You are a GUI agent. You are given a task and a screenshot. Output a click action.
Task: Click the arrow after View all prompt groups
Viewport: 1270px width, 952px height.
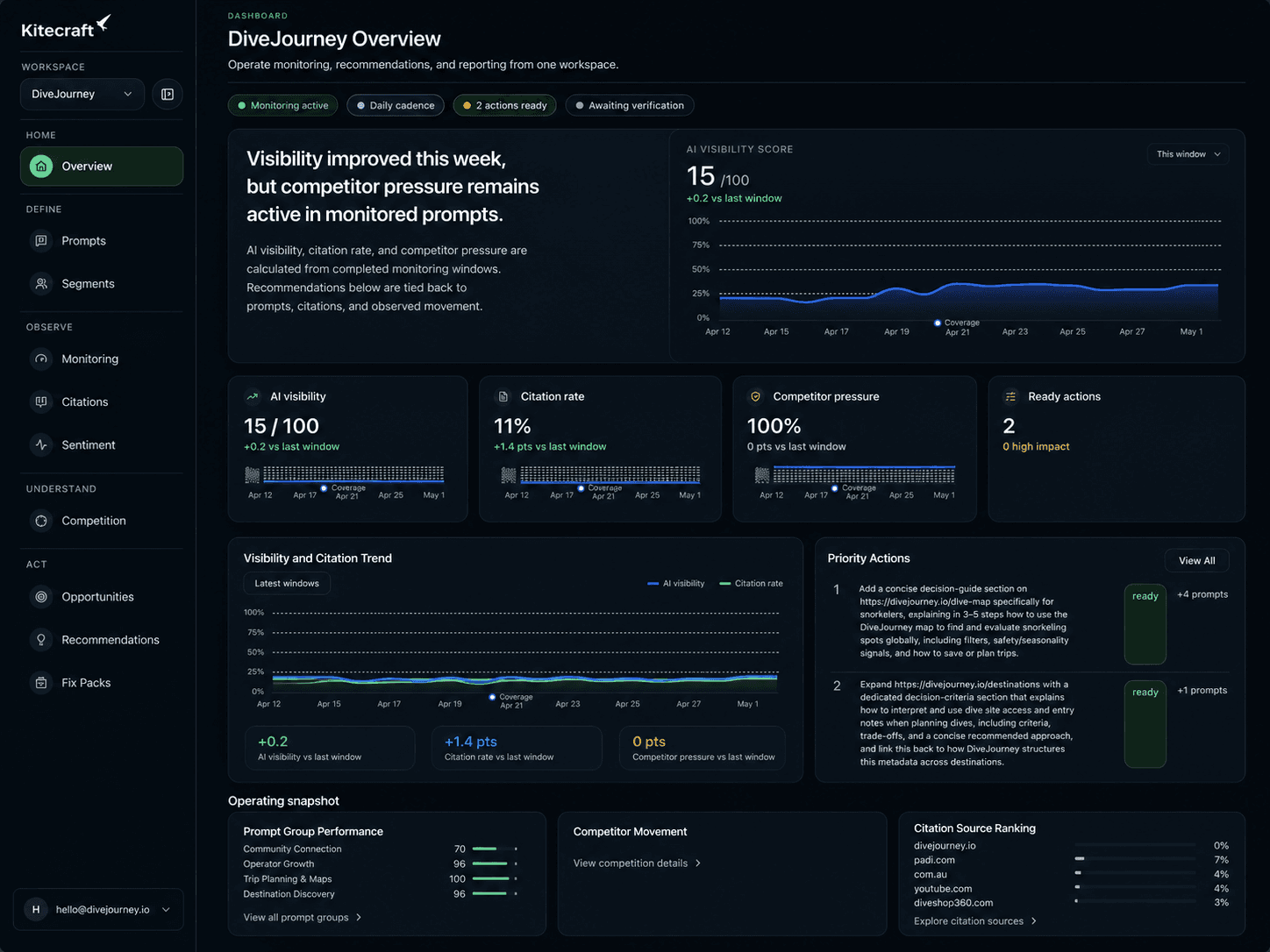359,918
